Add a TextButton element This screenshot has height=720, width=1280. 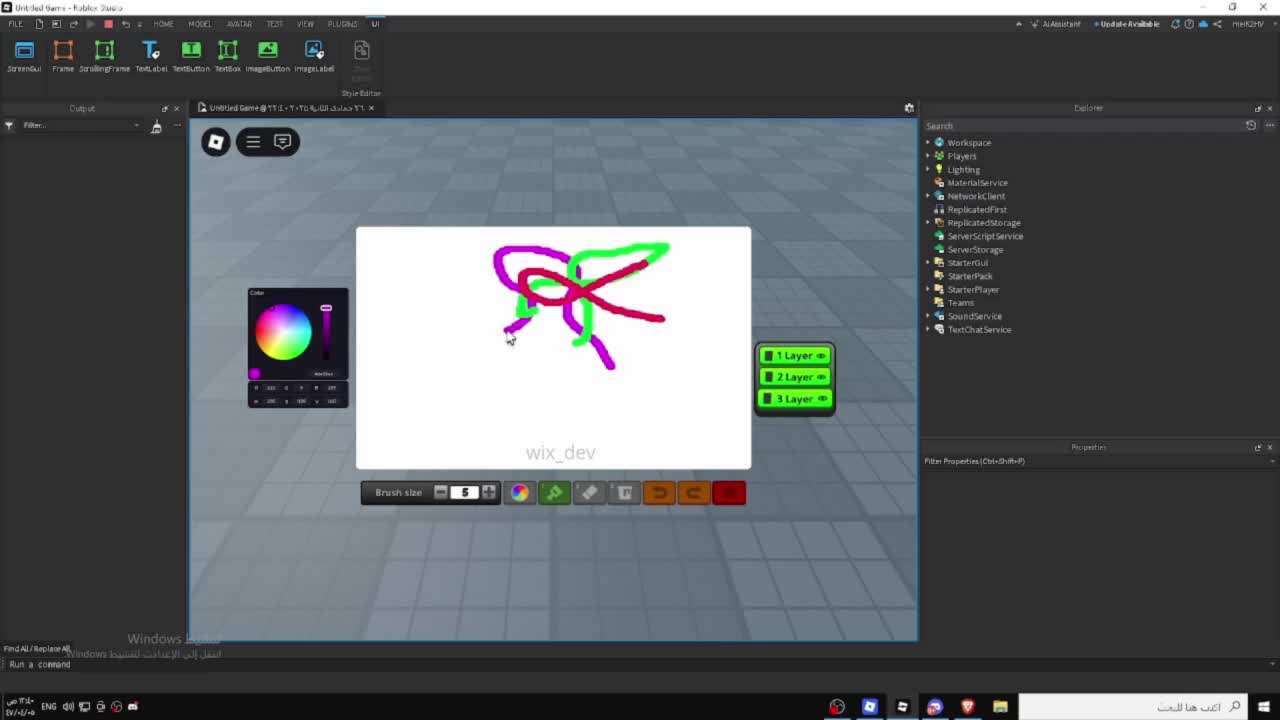click(x=190, y=51)
